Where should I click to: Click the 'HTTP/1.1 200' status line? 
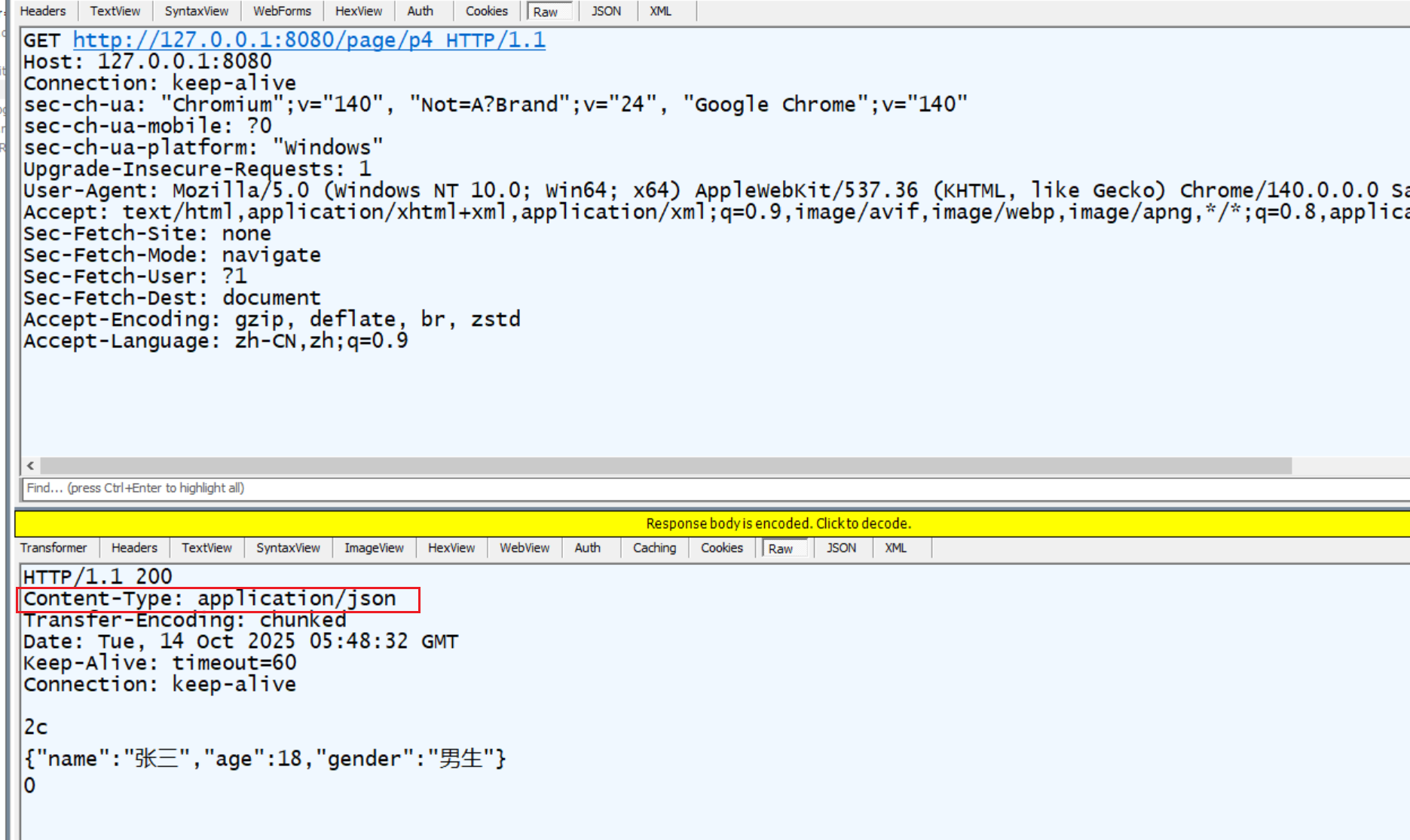tap(98, 576)
